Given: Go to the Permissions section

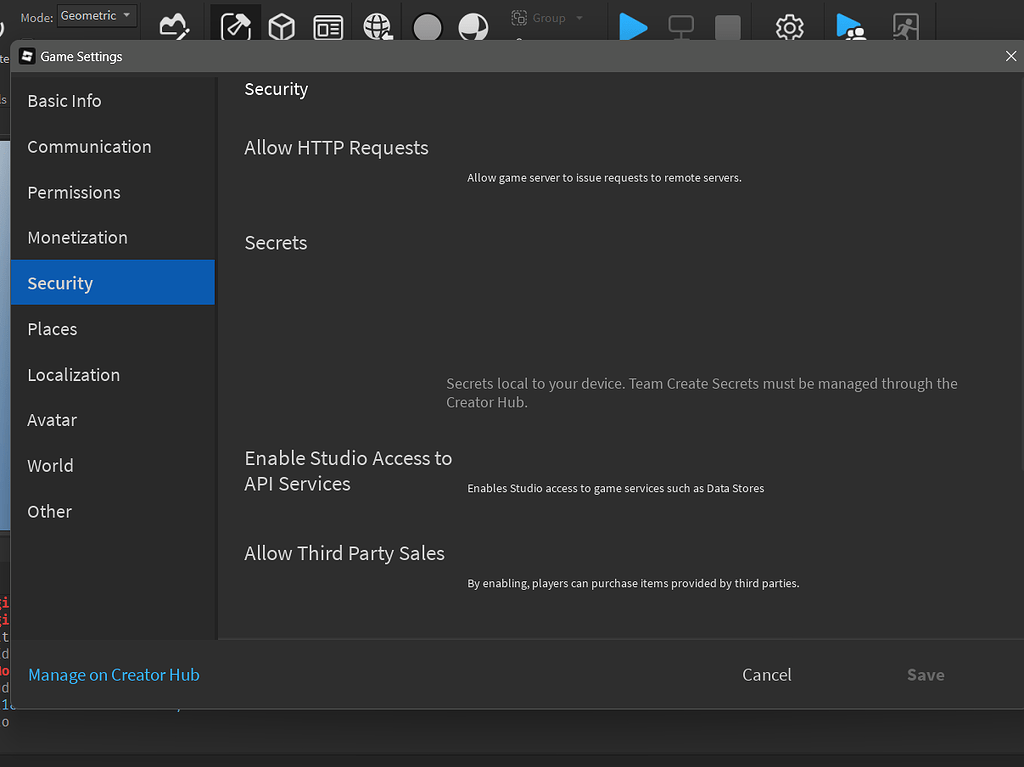Looking at the screenshot, I should coord(113,192).
